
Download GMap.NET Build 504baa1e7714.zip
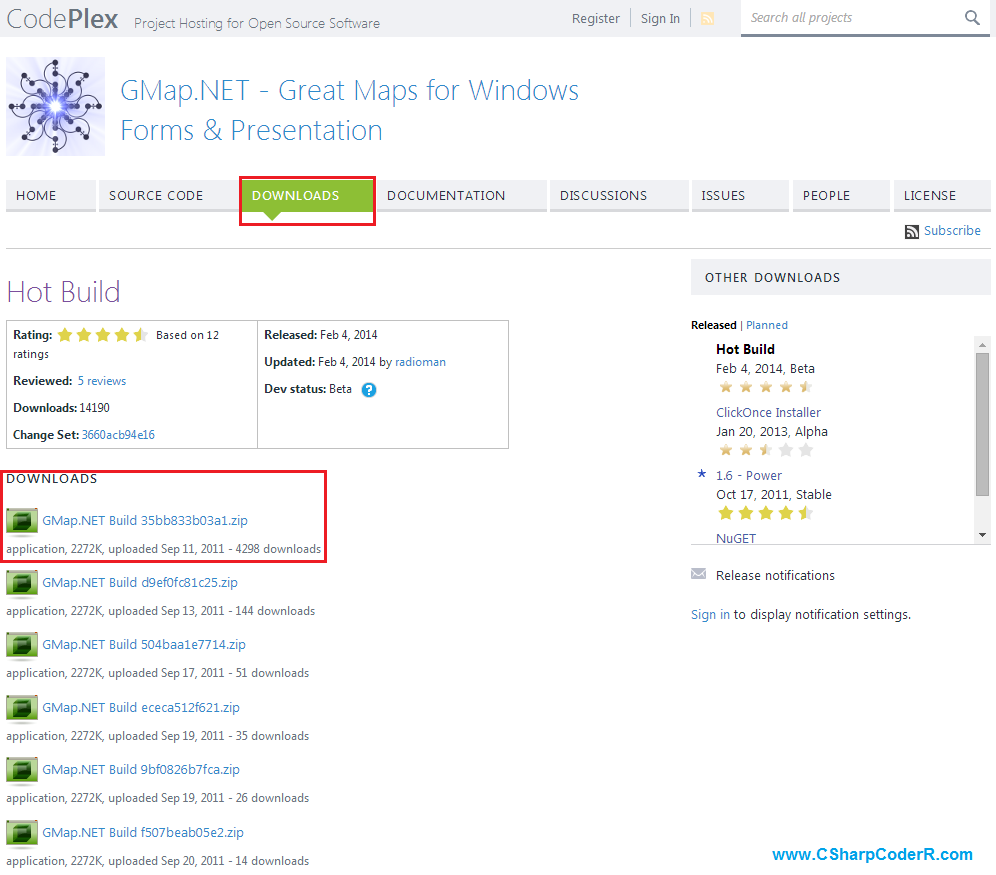click(144, 645)
